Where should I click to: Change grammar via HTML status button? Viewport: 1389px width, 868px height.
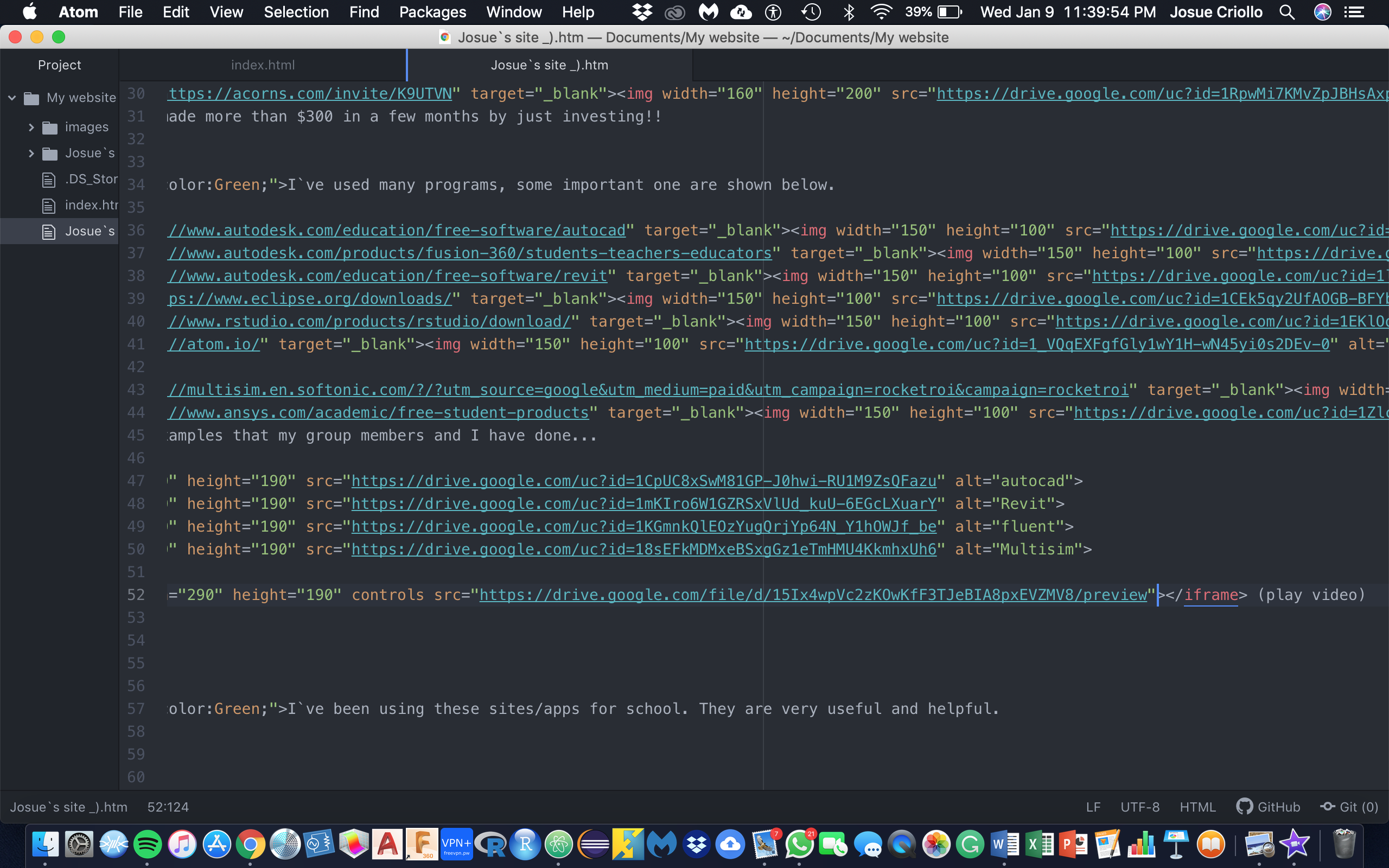click(1197, 807)
